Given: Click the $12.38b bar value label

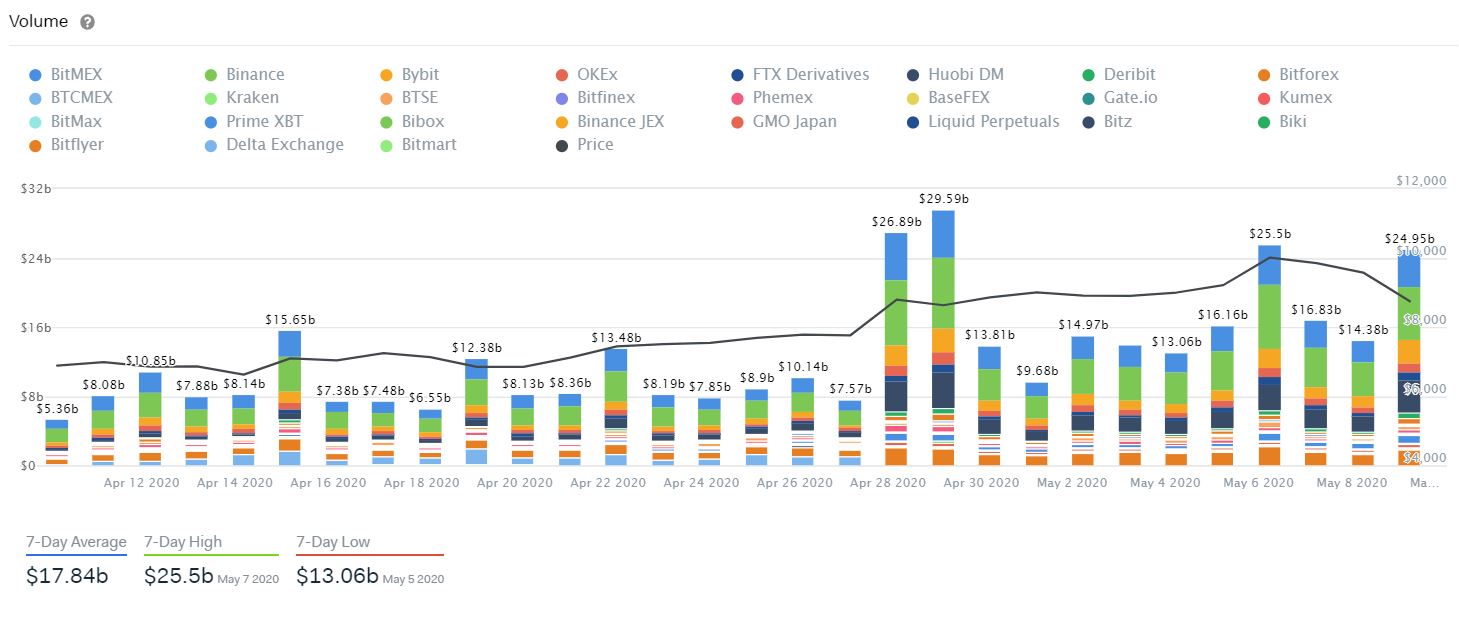Looking at the screenshot, I should [476, 348].
